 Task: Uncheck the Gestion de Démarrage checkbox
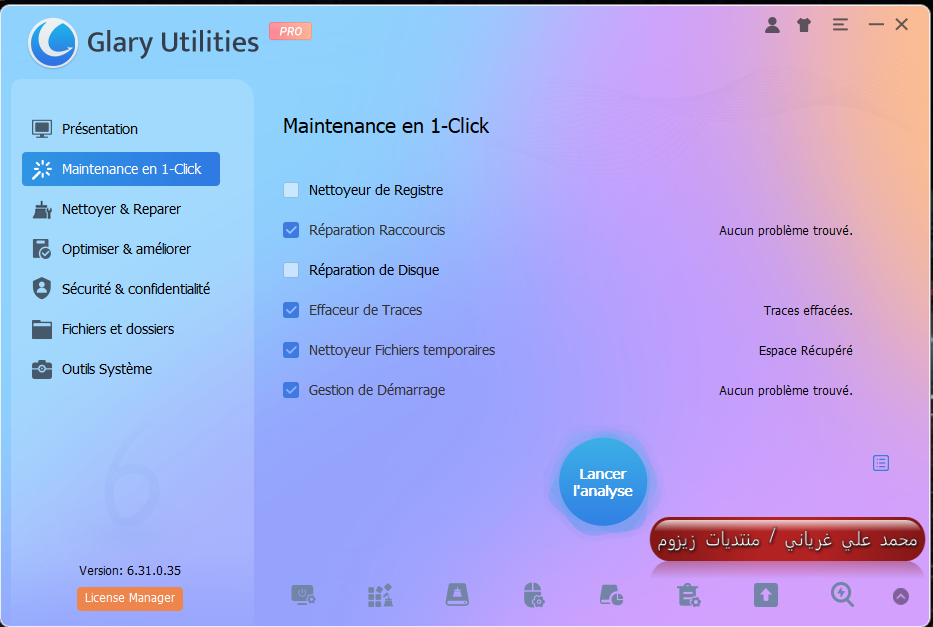291,390
